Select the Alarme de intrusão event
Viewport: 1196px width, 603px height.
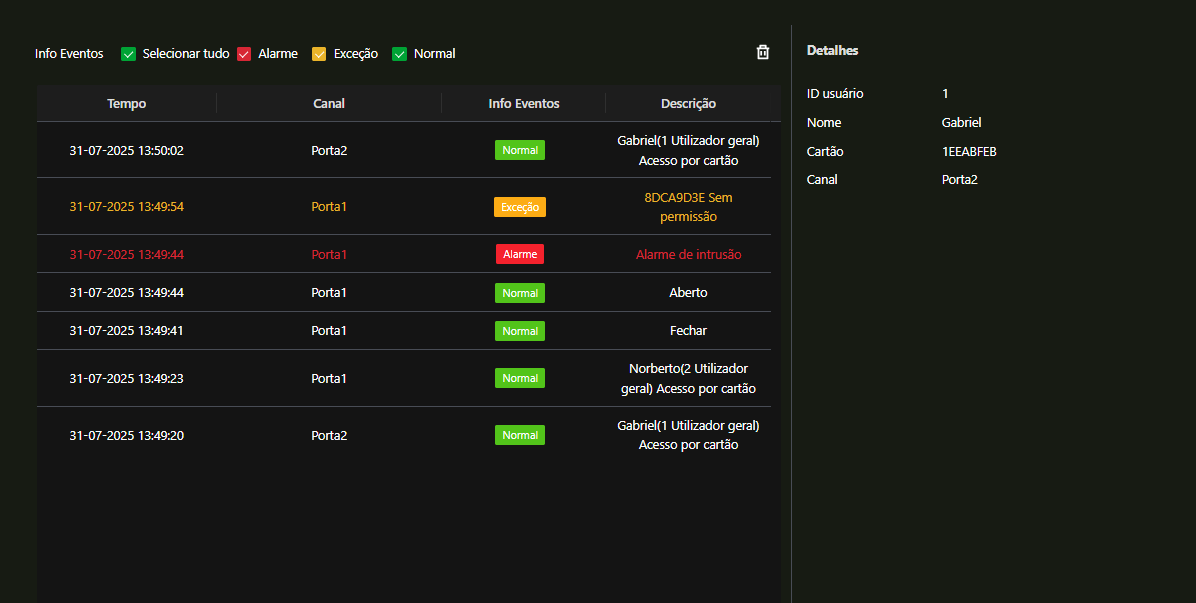(x=688, y=254)
